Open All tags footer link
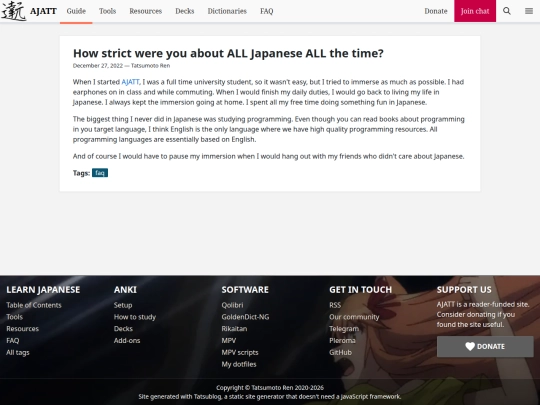 (x=18, y=352)
